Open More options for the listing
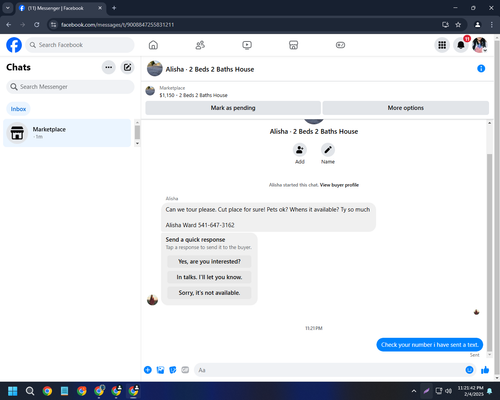This screenshot has height=400, width=500. tap(406, 108)
